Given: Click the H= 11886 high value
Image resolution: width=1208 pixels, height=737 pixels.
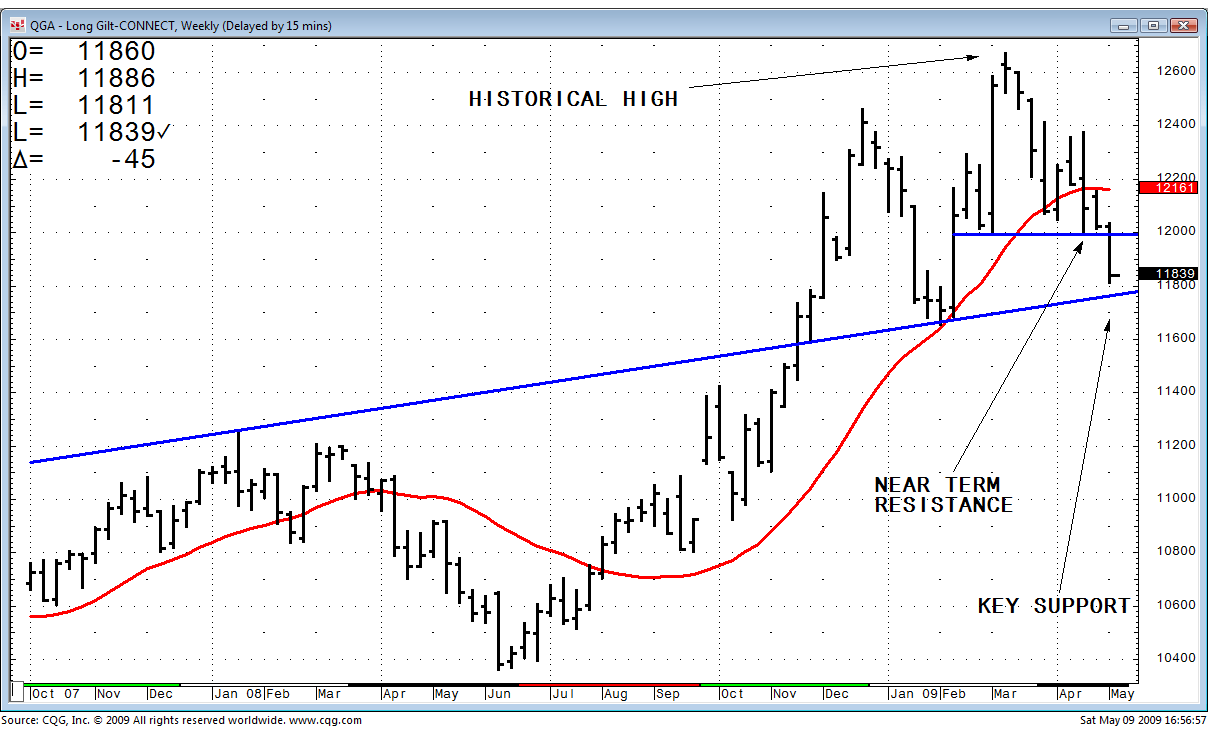Looking at the screenshot, I should 116,79.
